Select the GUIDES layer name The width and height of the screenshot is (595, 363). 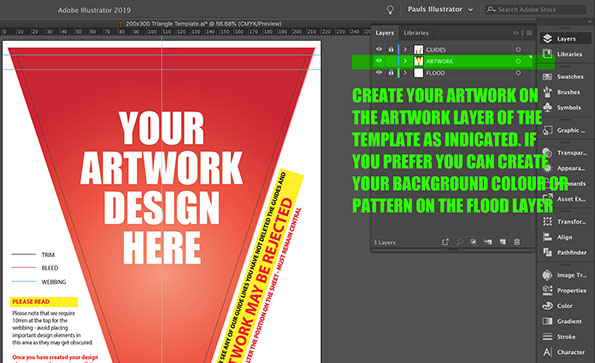[x=436, y=50]
